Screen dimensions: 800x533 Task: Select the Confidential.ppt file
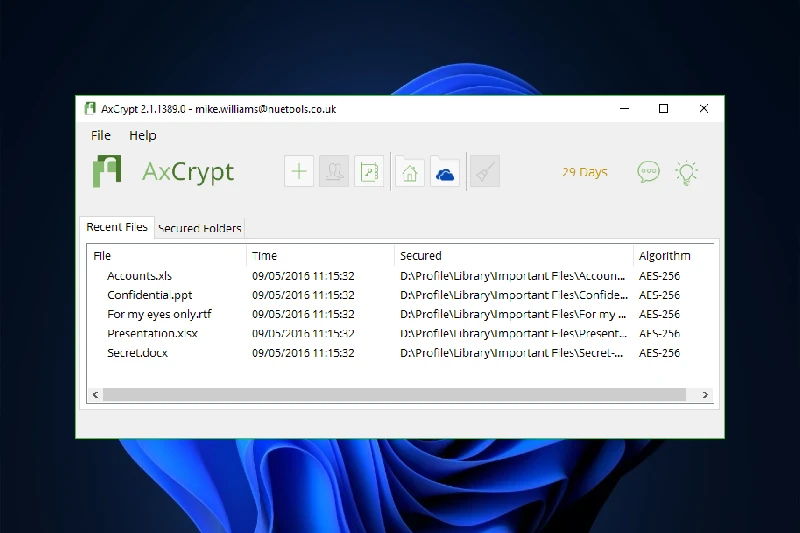(x=149, y=295)
